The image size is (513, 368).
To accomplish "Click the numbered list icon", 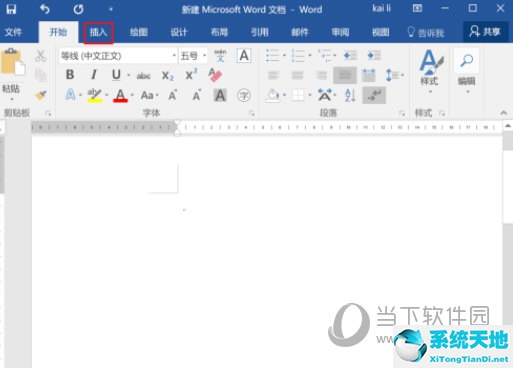I will [x=298, y=55].
